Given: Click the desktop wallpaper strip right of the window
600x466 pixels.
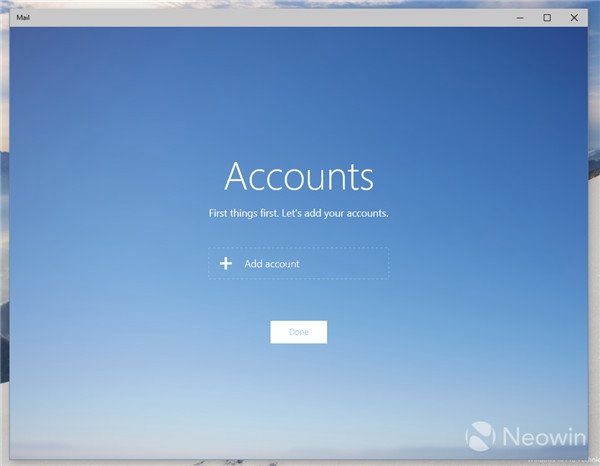Looking at the screenshot, I should 594,230.
